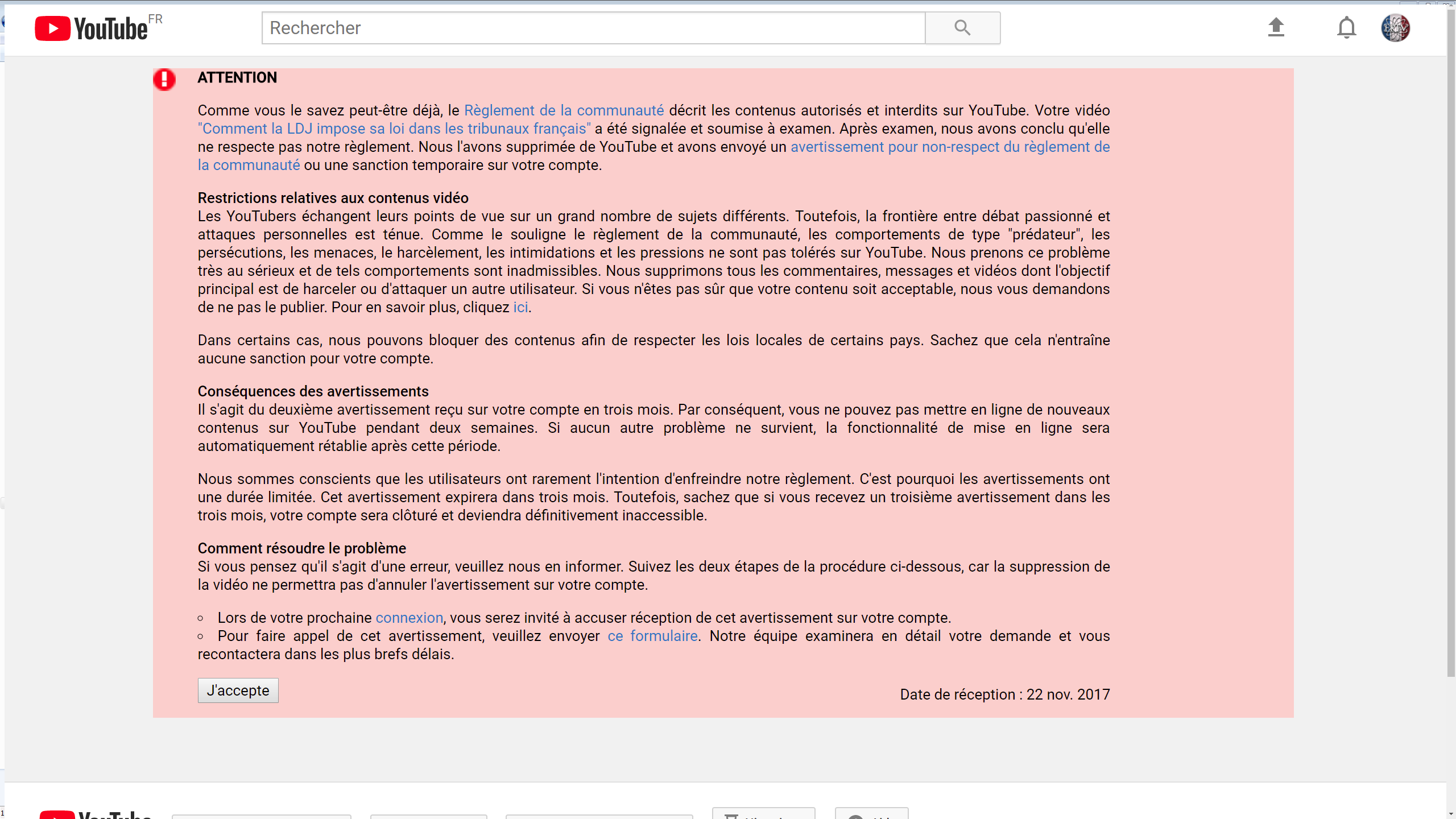This screenshot has height=819, width=1456.
Task: Click the "Date de réception : 22 nov. 2017" text
Action: pyautogui.click(x=1004, y=694)
